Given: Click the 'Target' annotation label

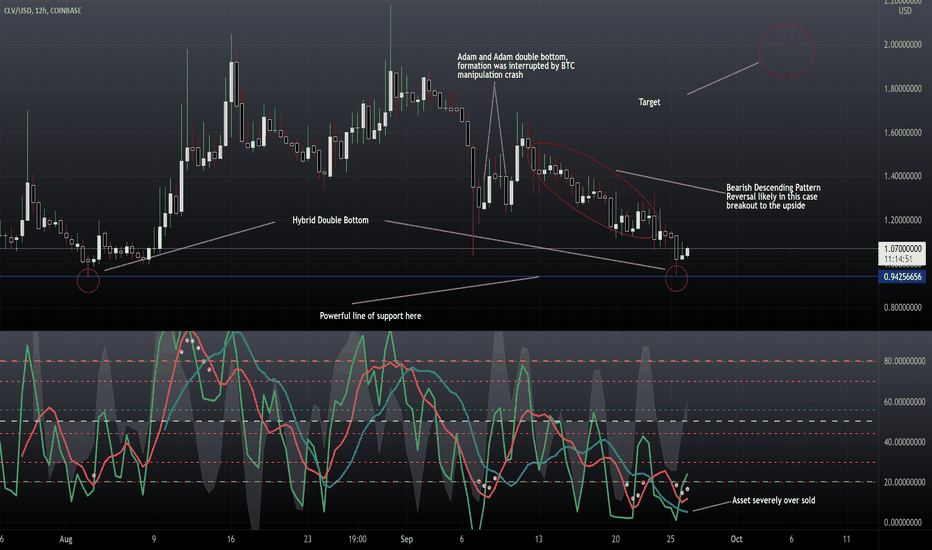Looking at the screenshot, I should point(649,102).
